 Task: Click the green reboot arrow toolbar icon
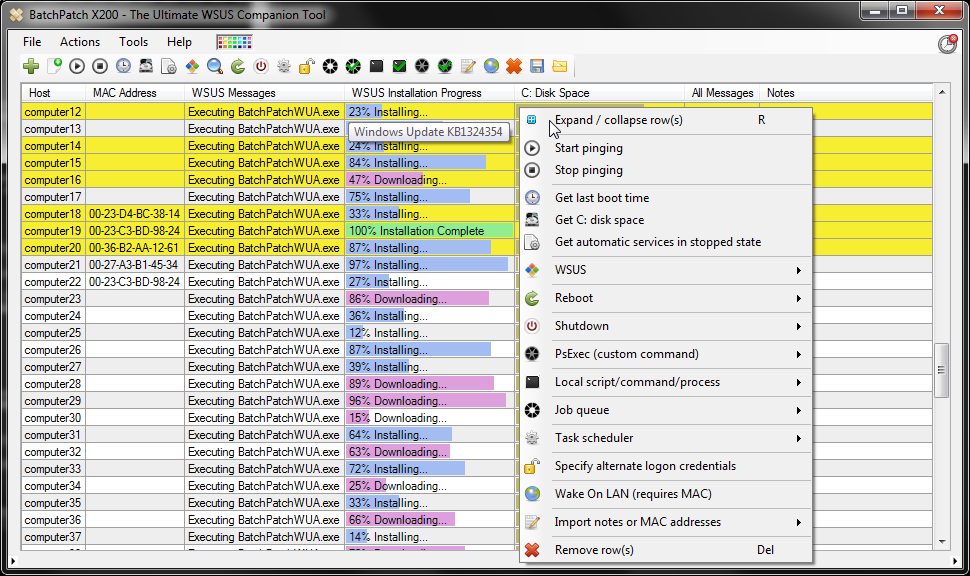pos(238,67)
